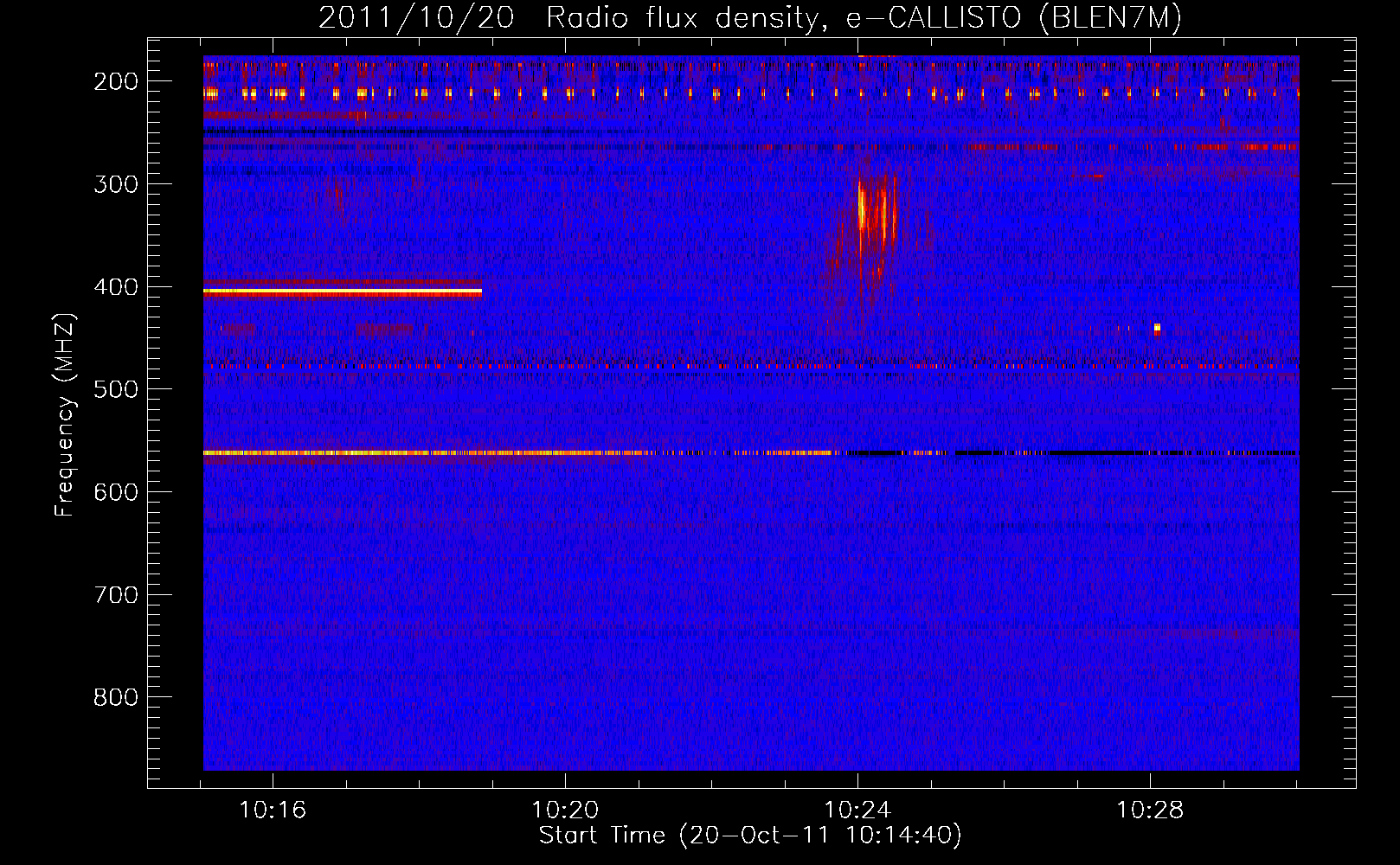Click the 'Frequency (MHZ)' axis label

[x=65, y=415]
